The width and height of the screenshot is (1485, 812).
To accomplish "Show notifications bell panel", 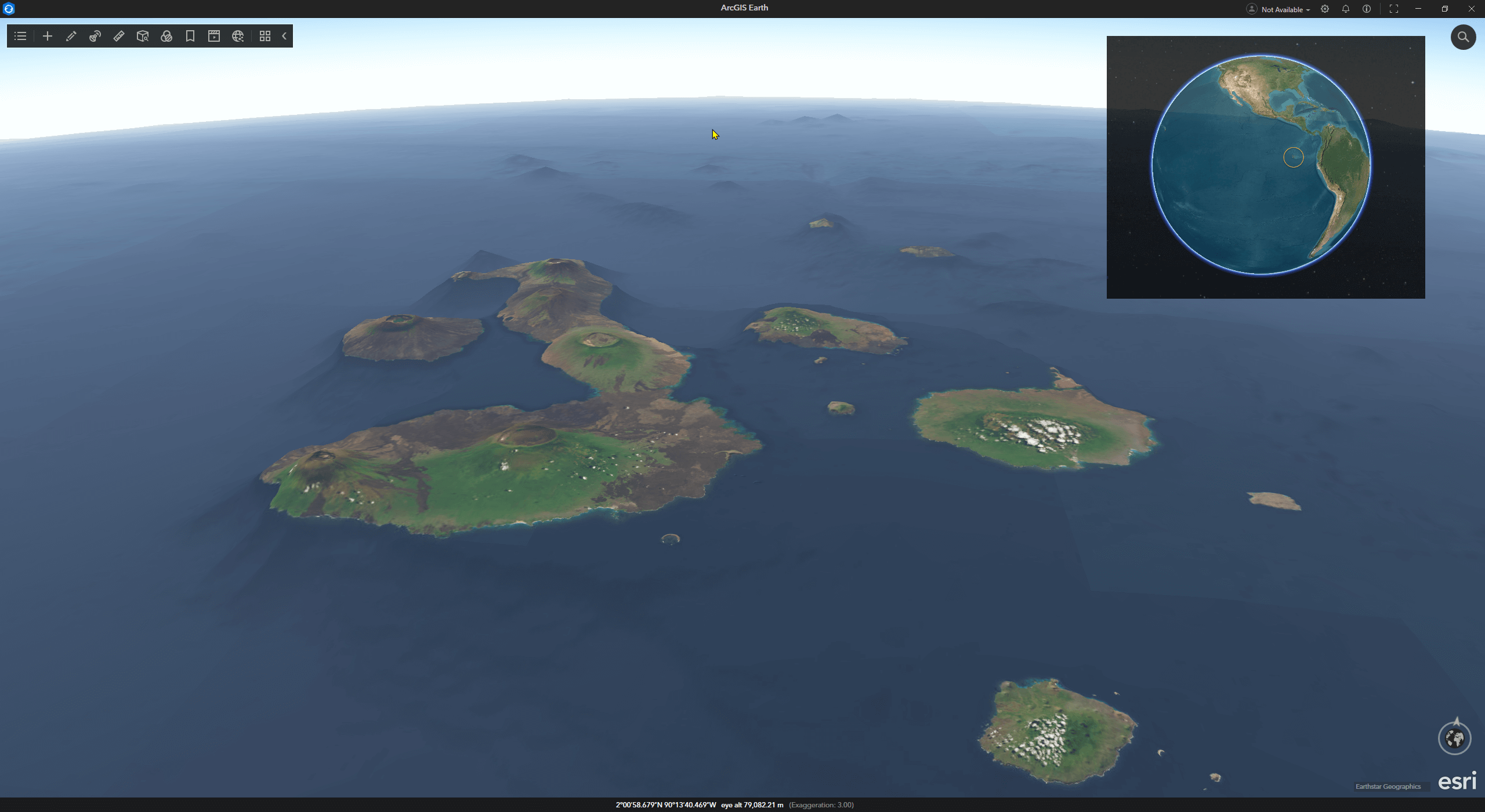I will [1346, 9].
